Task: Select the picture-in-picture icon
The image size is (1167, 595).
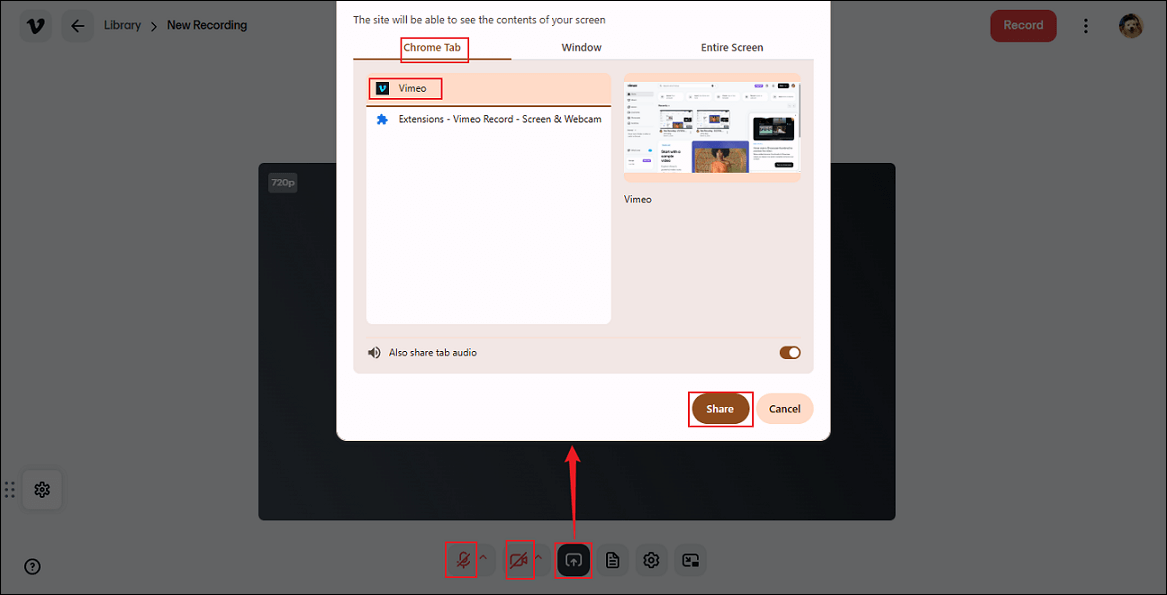Action: (x=691, y=560)
